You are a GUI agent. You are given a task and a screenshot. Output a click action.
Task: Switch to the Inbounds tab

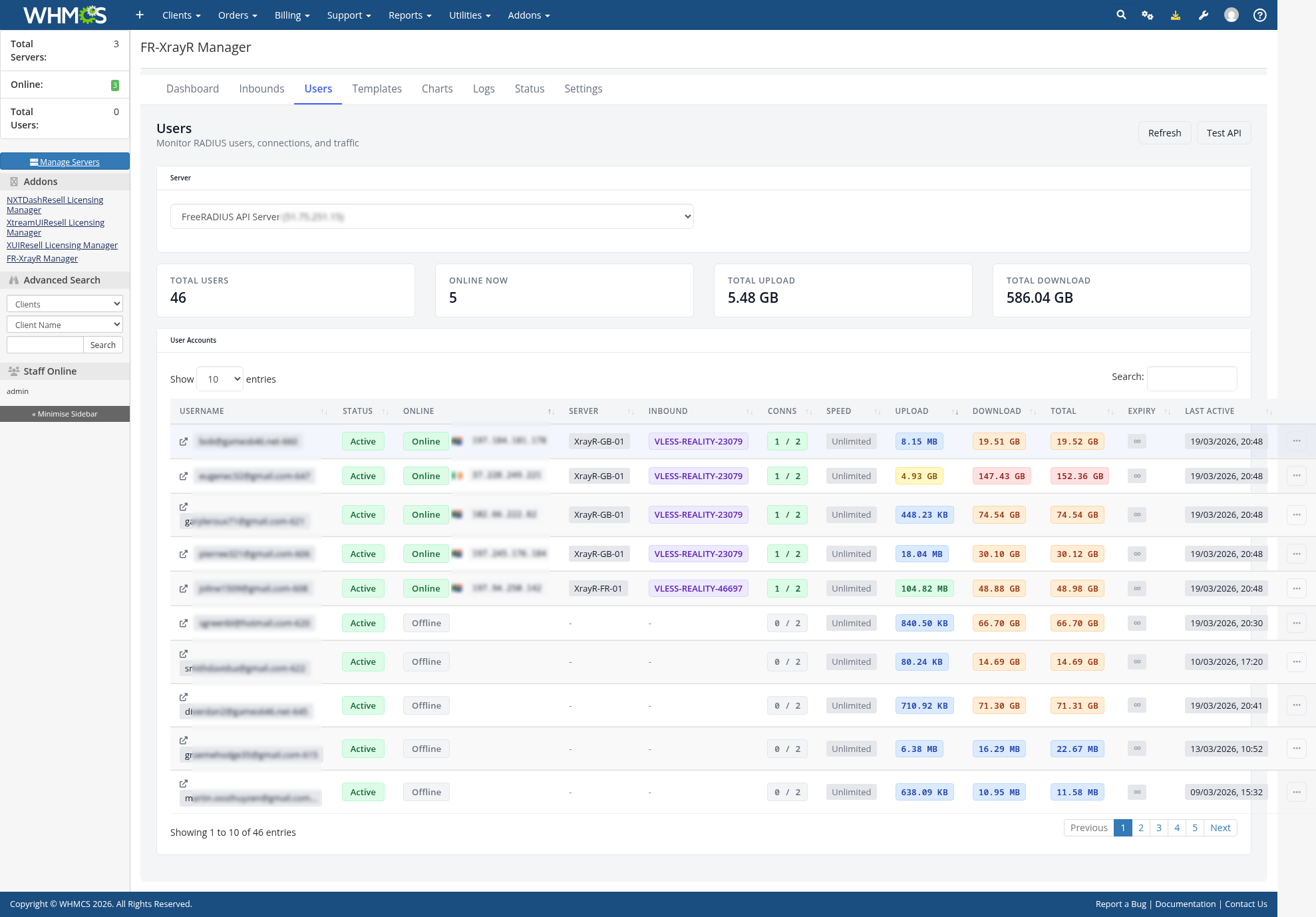(x=261, y=89)
